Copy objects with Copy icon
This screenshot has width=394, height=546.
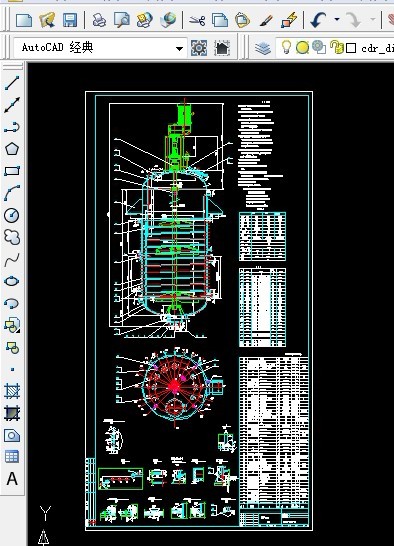point(220,20)
